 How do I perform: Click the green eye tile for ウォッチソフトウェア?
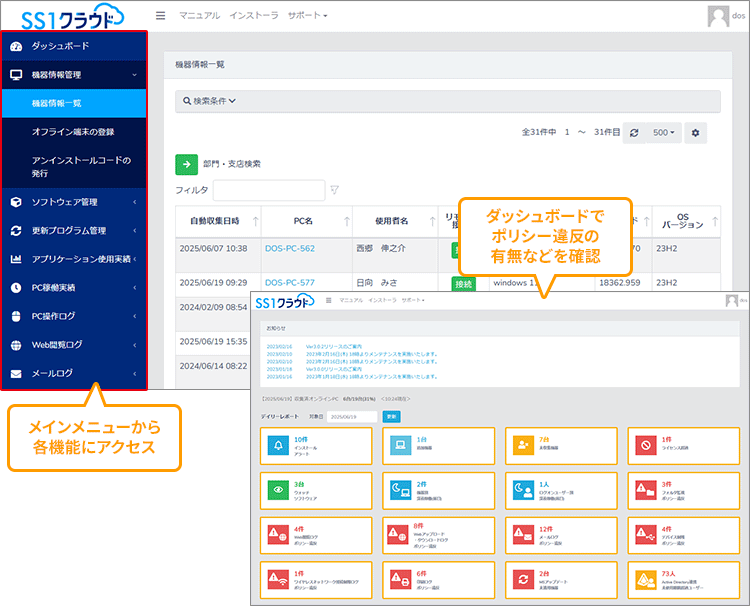click(x=277, y=489)
